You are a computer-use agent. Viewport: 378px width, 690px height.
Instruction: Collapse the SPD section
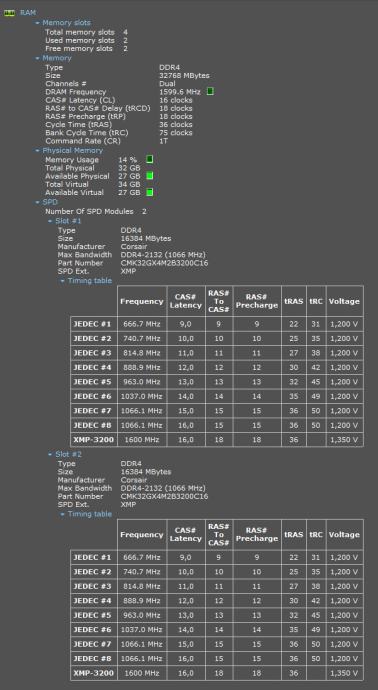pyautogui.click(x=38, y=202)
